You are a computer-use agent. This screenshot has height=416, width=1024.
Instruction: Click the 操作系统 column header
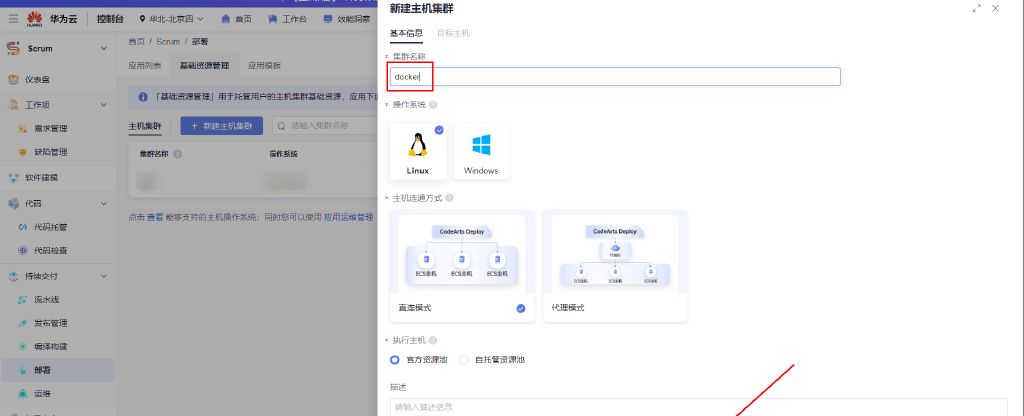[x=283, y=154]
